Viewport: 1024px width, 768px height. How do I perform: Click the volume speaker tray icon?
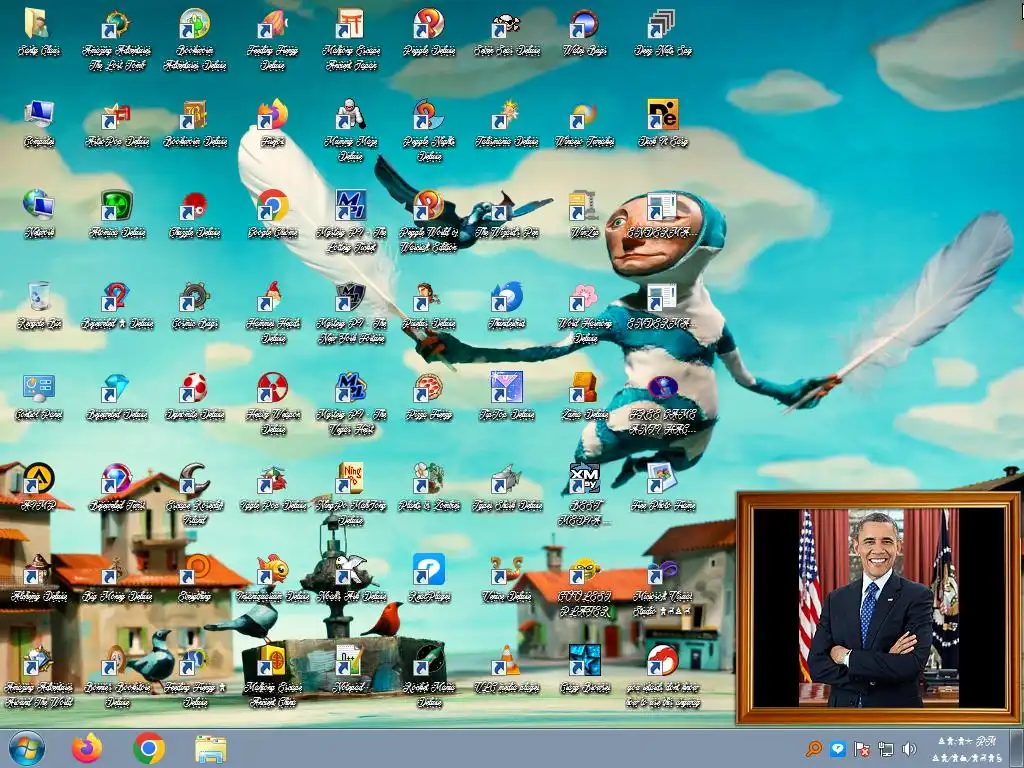coord(909,748)
